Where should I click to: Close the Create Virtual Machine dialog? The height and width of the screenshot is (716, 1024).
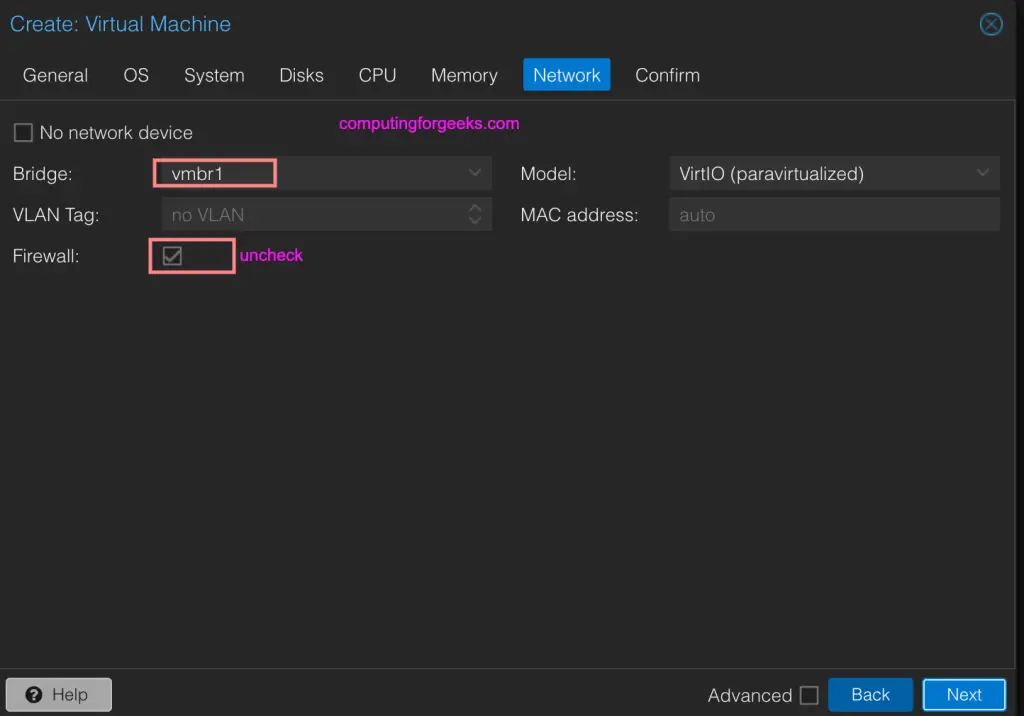coord(991,24)
